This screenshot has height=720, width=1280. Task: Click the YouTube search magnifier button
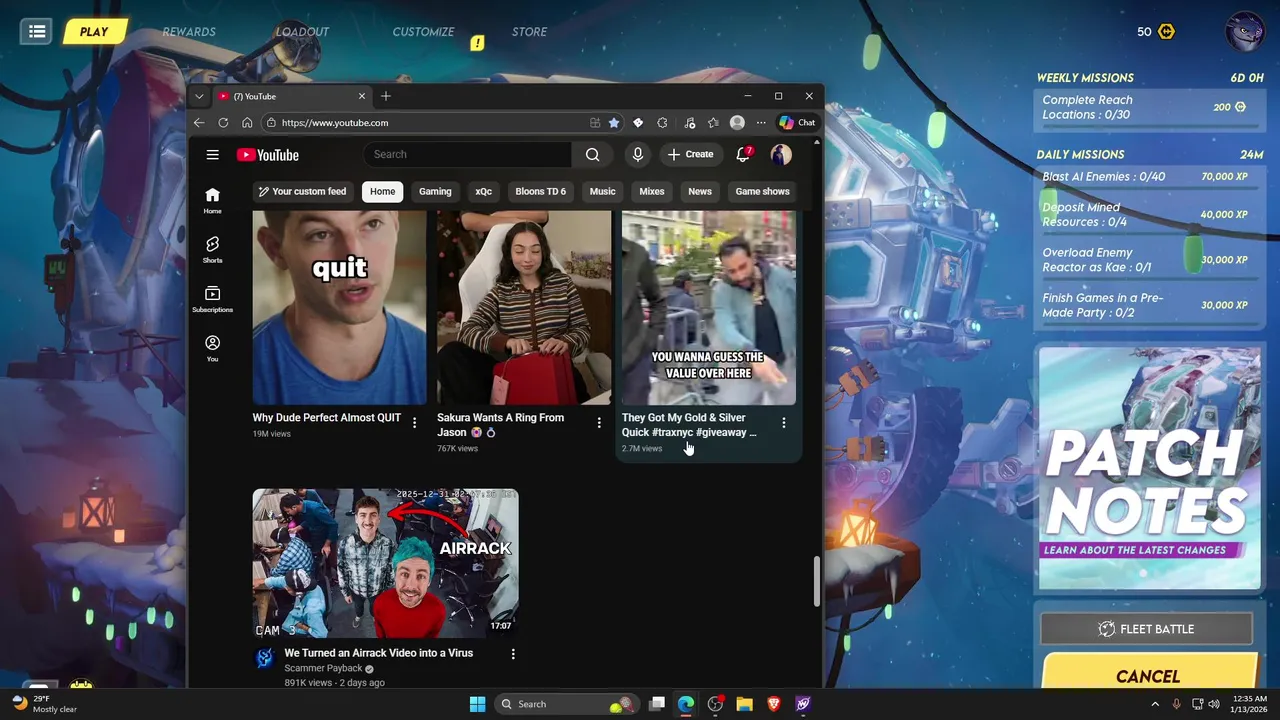point(592,154)
